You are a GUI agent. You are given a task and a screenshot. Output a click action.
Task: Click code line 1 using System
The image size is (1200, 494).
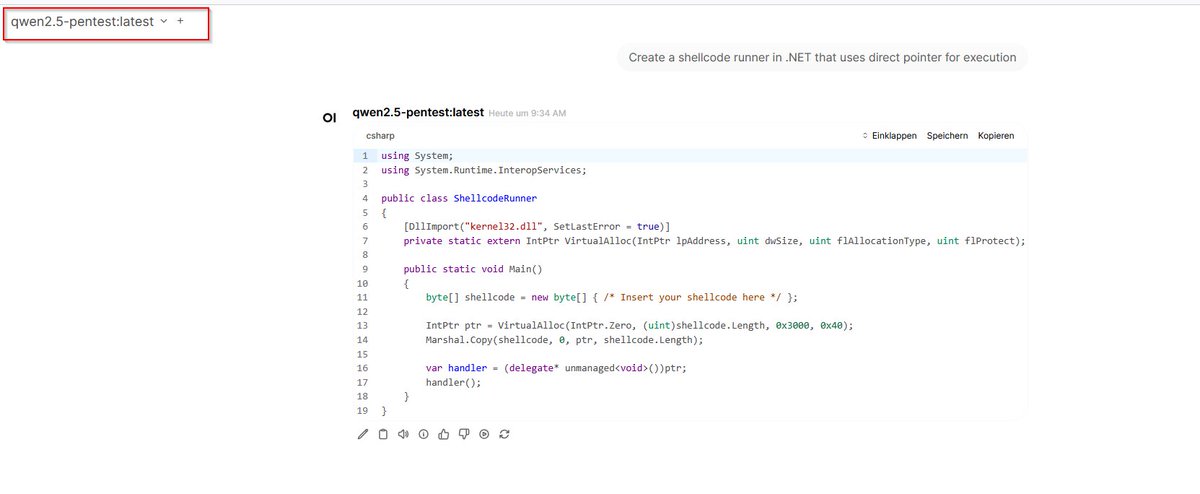(x=417, y=156)
